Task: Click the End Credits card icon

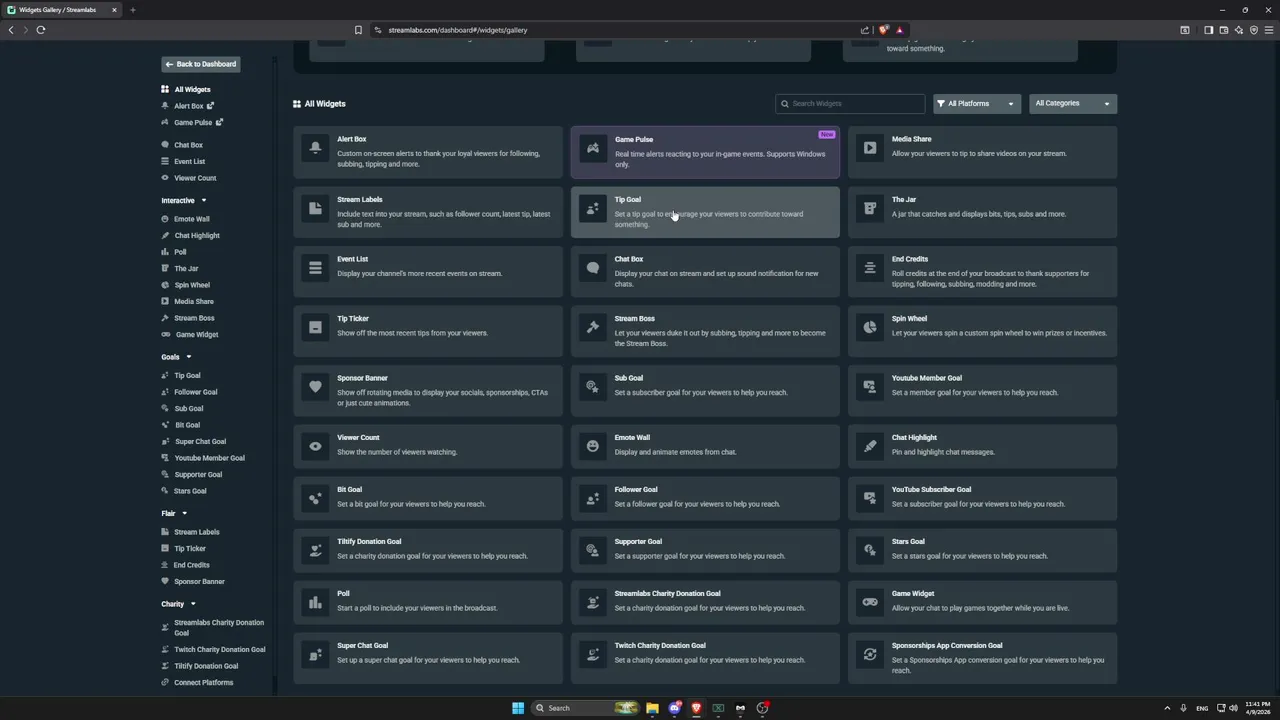Action: tap(870, 268)
